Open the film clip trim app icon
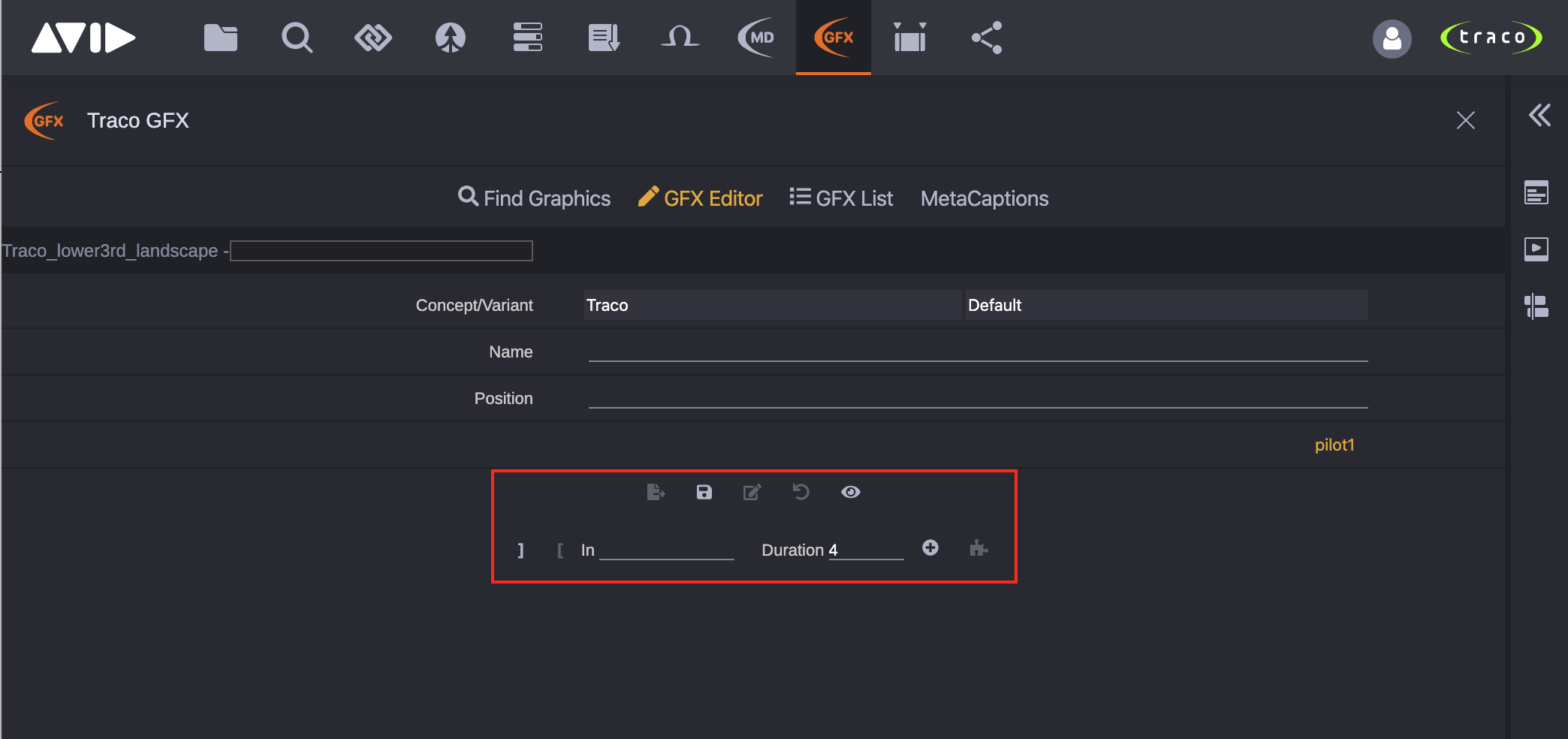The width and height of the screenshot is (1568, 739). coord(910,38)
